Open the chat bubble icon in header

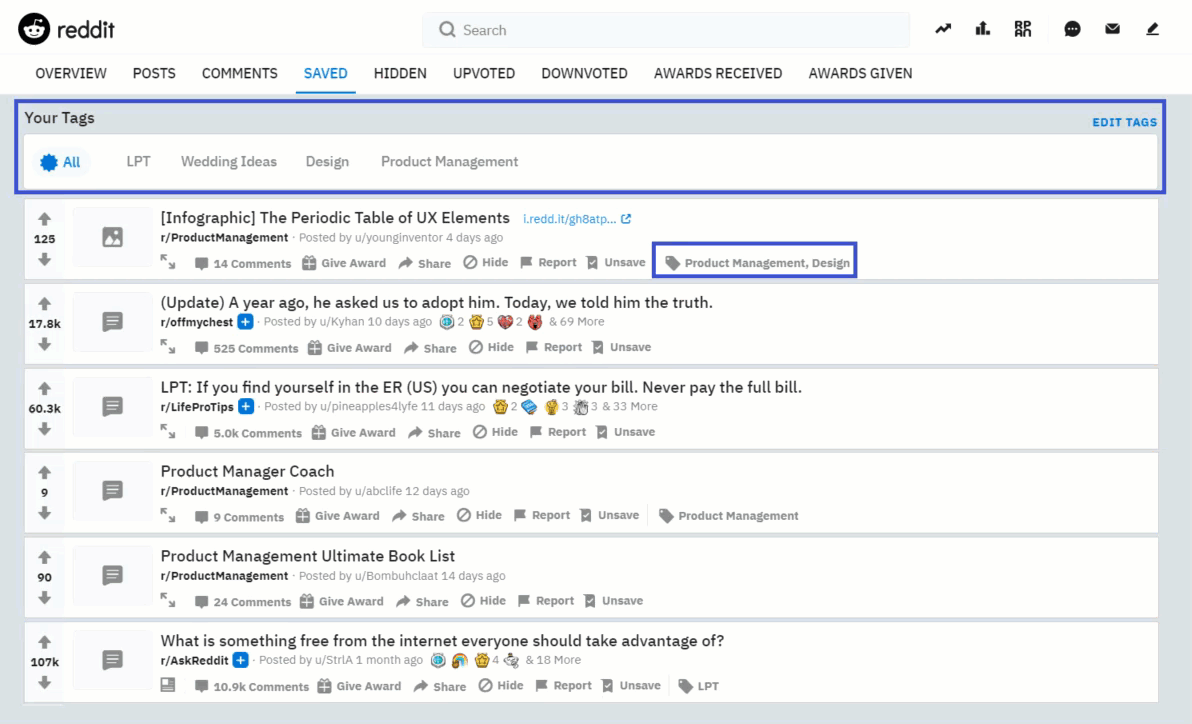pos(1072,29)
